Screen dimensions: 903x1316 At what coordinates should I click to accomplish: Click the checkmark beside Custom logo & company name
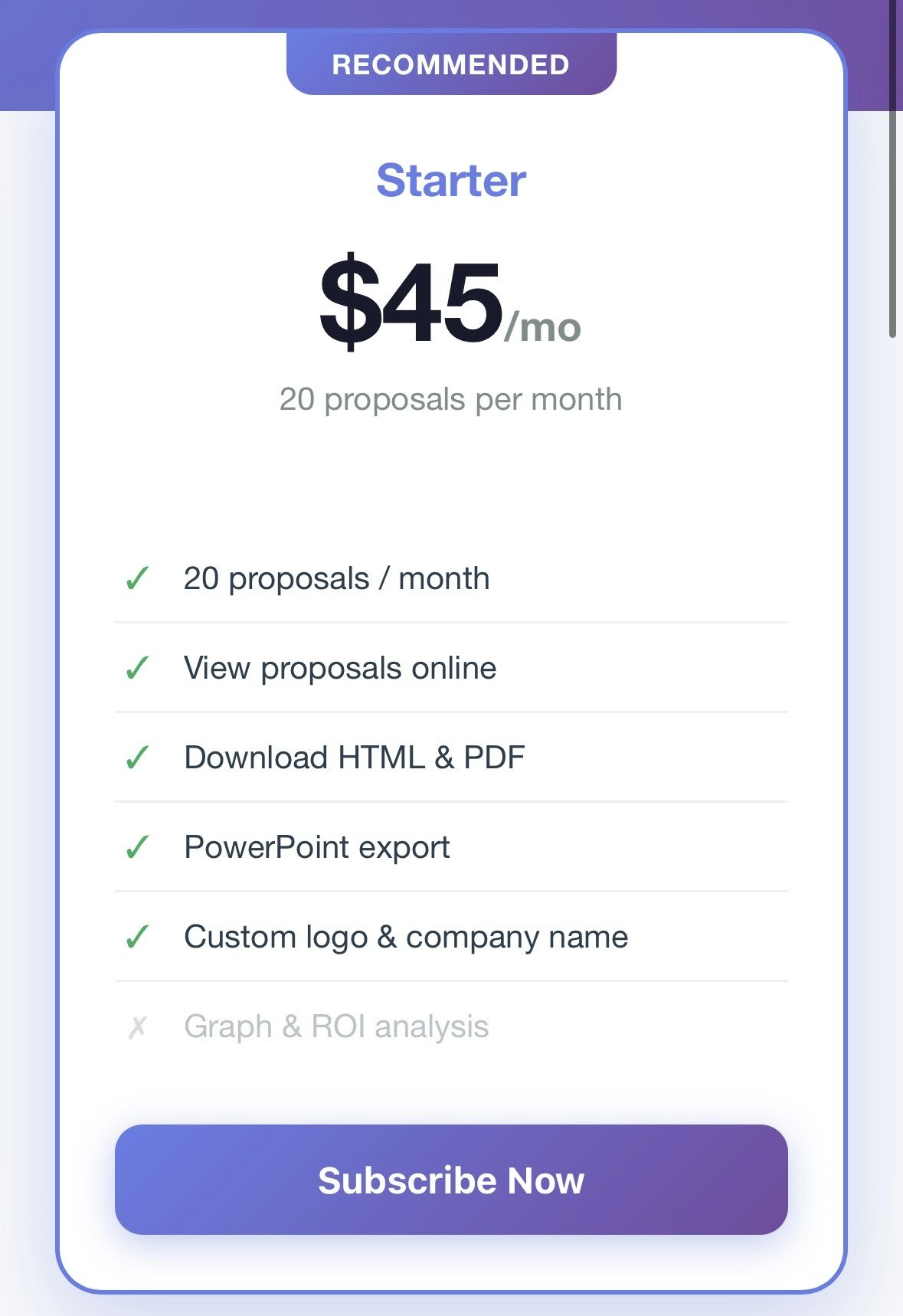tap(139, 936)
